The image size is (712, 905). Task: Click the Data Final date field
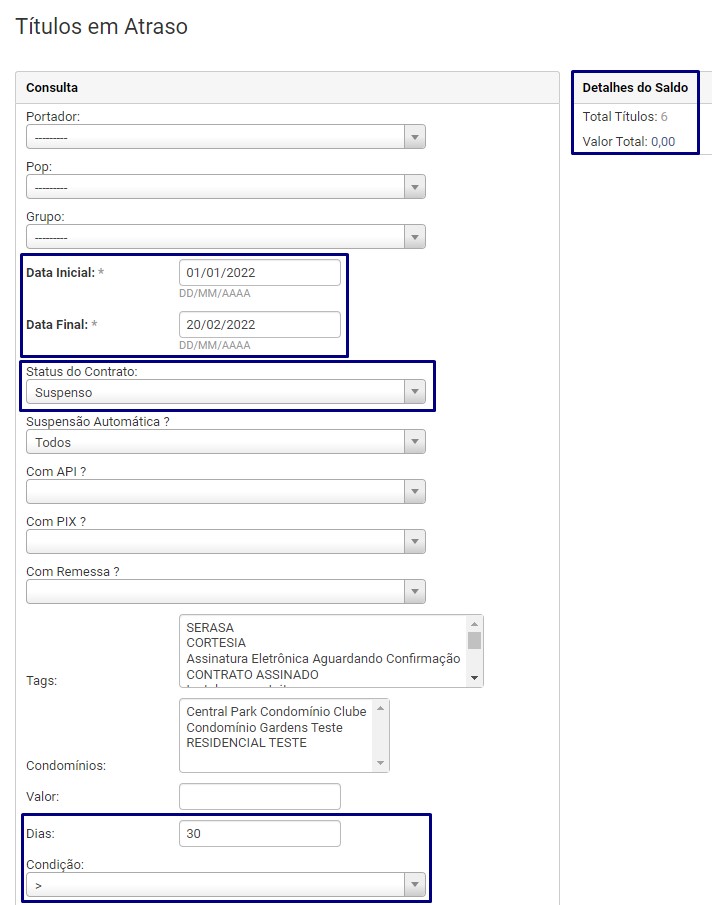259,325
